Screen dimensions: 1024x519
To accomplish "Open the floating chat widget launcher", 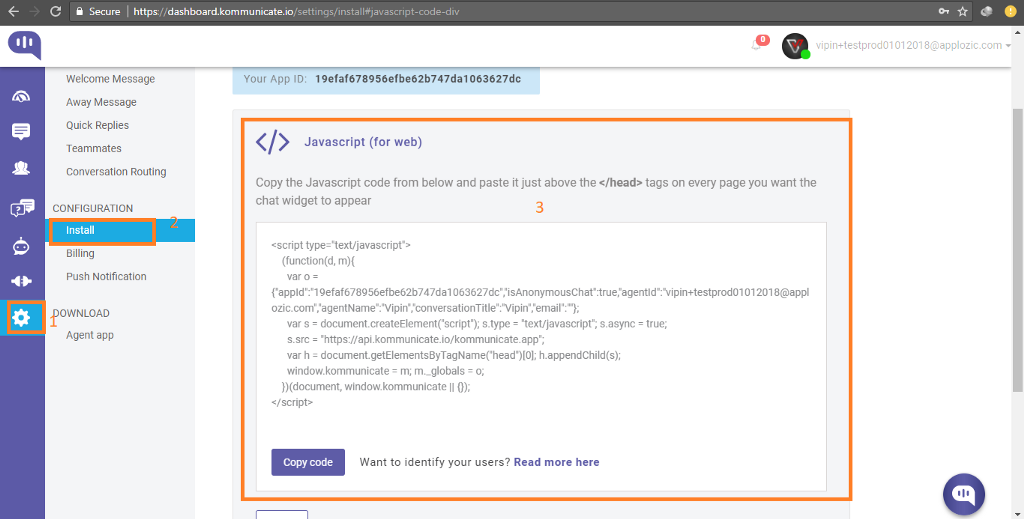I will (x=963, y=494).
